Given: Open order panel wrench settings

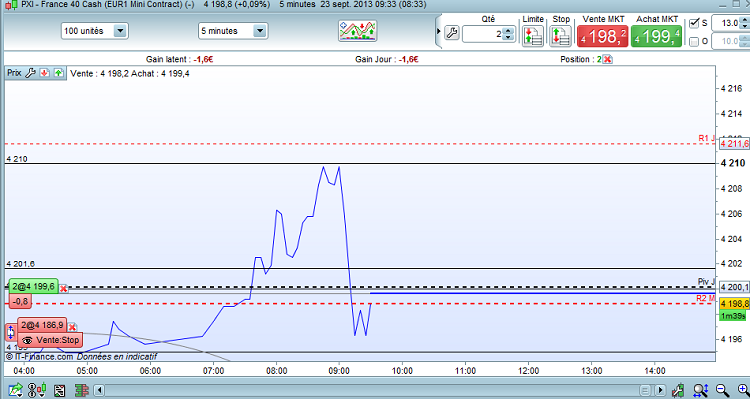Looking at the screenshot, I should click(x=452, y=33).
